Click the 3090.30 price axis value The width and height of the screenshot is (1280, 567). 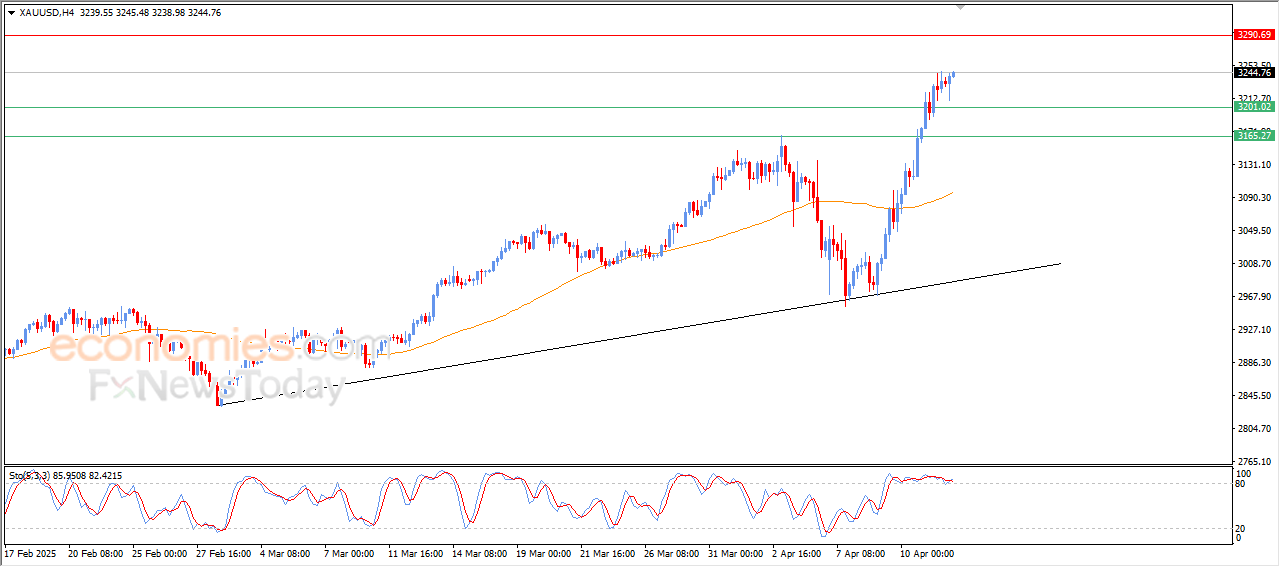(x=1254, y=198)
